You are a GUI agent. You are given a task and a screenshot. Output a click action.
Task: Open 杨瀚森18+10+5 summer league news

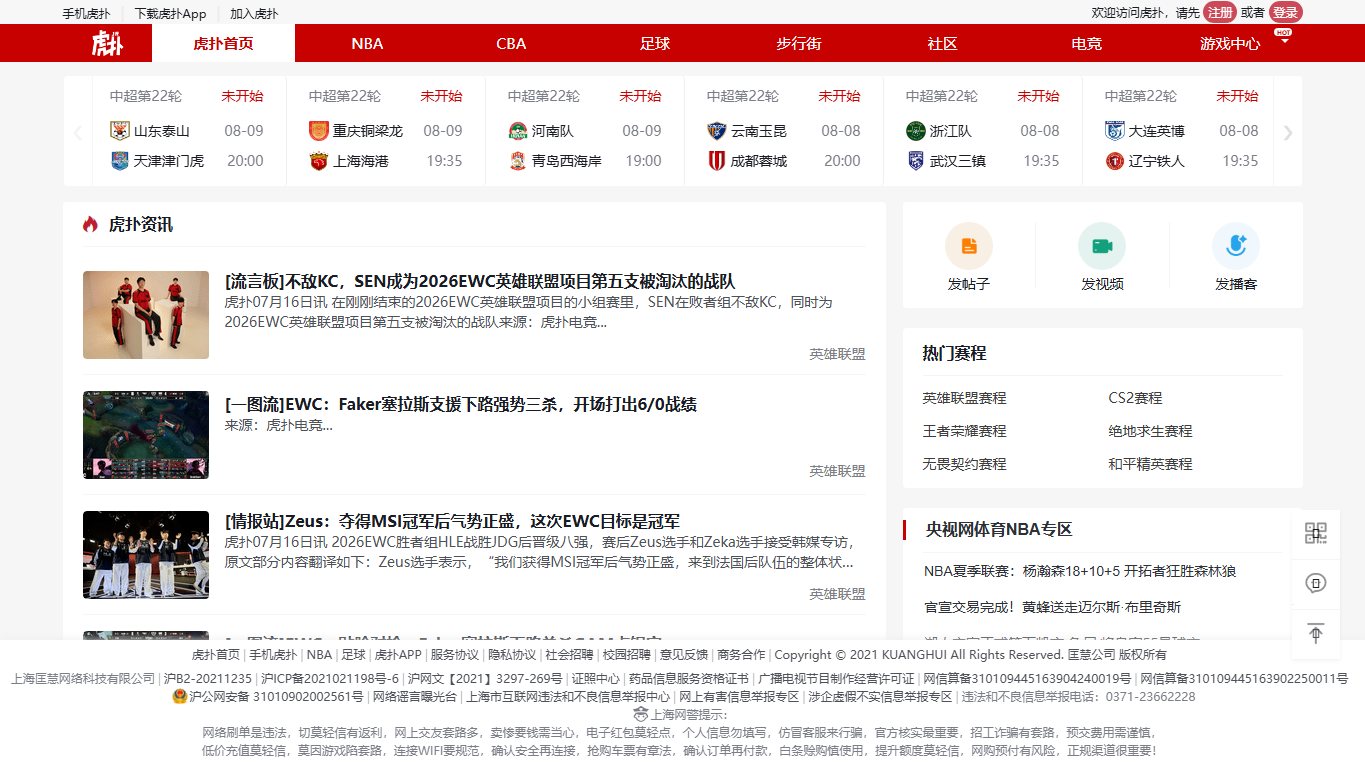[1080, 571]
